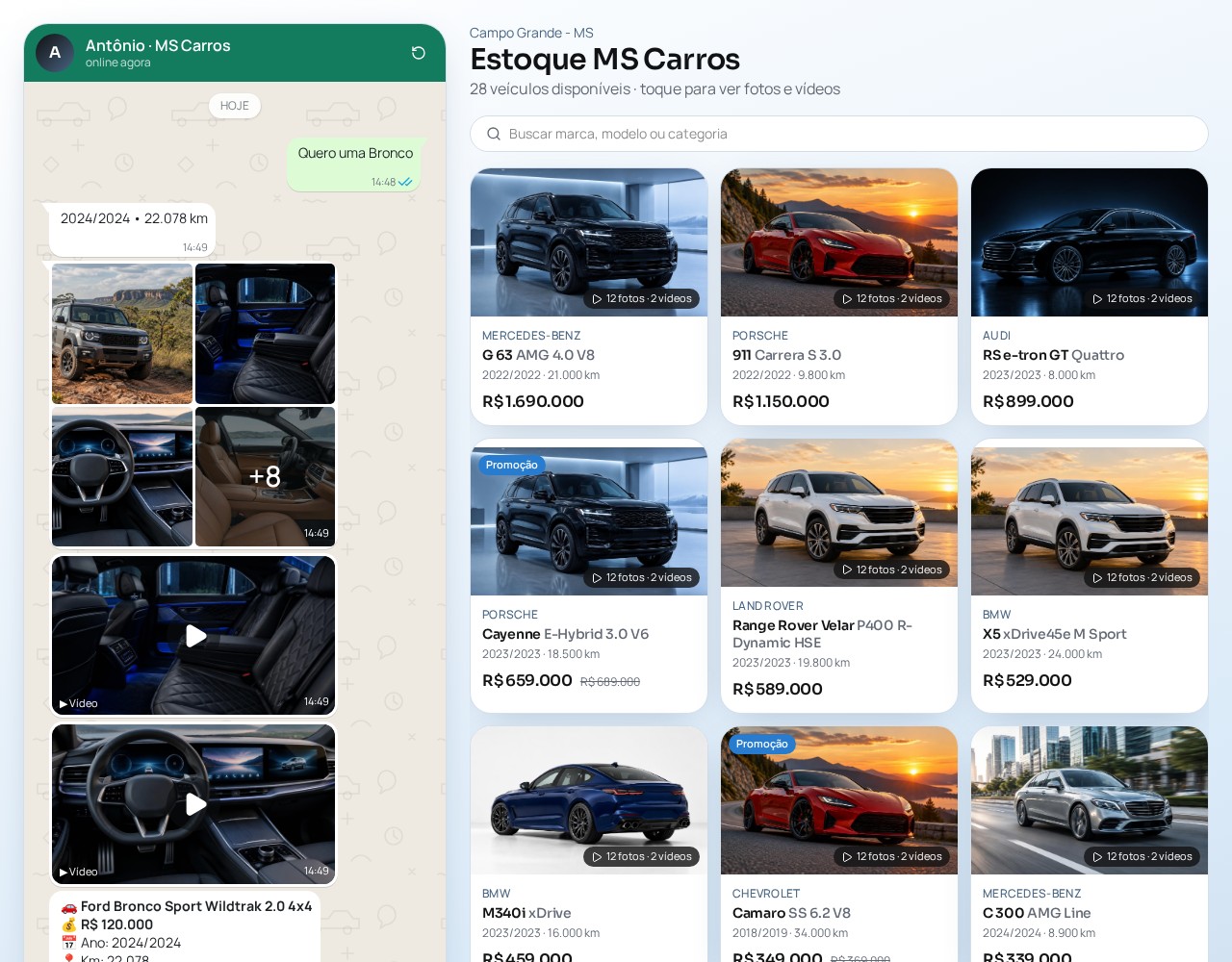Open photos badge on C 300 AMG Line card

[1142, 856]
